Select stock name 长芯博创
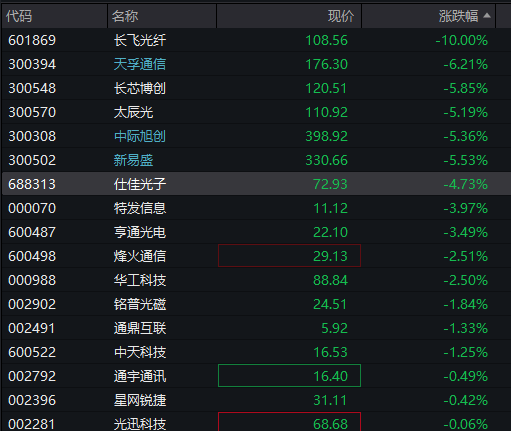Image resolution: width=511 pixels, height=431 pixels. click(140, 88)
